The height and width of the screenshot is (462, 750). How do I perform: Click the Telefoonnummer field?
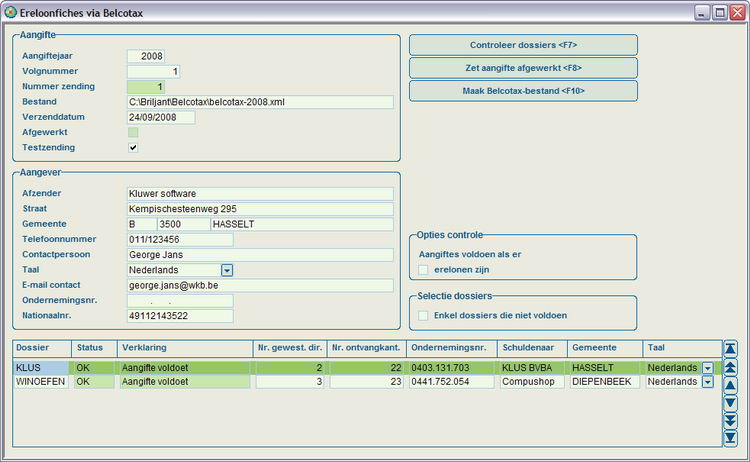pos(180,240)
